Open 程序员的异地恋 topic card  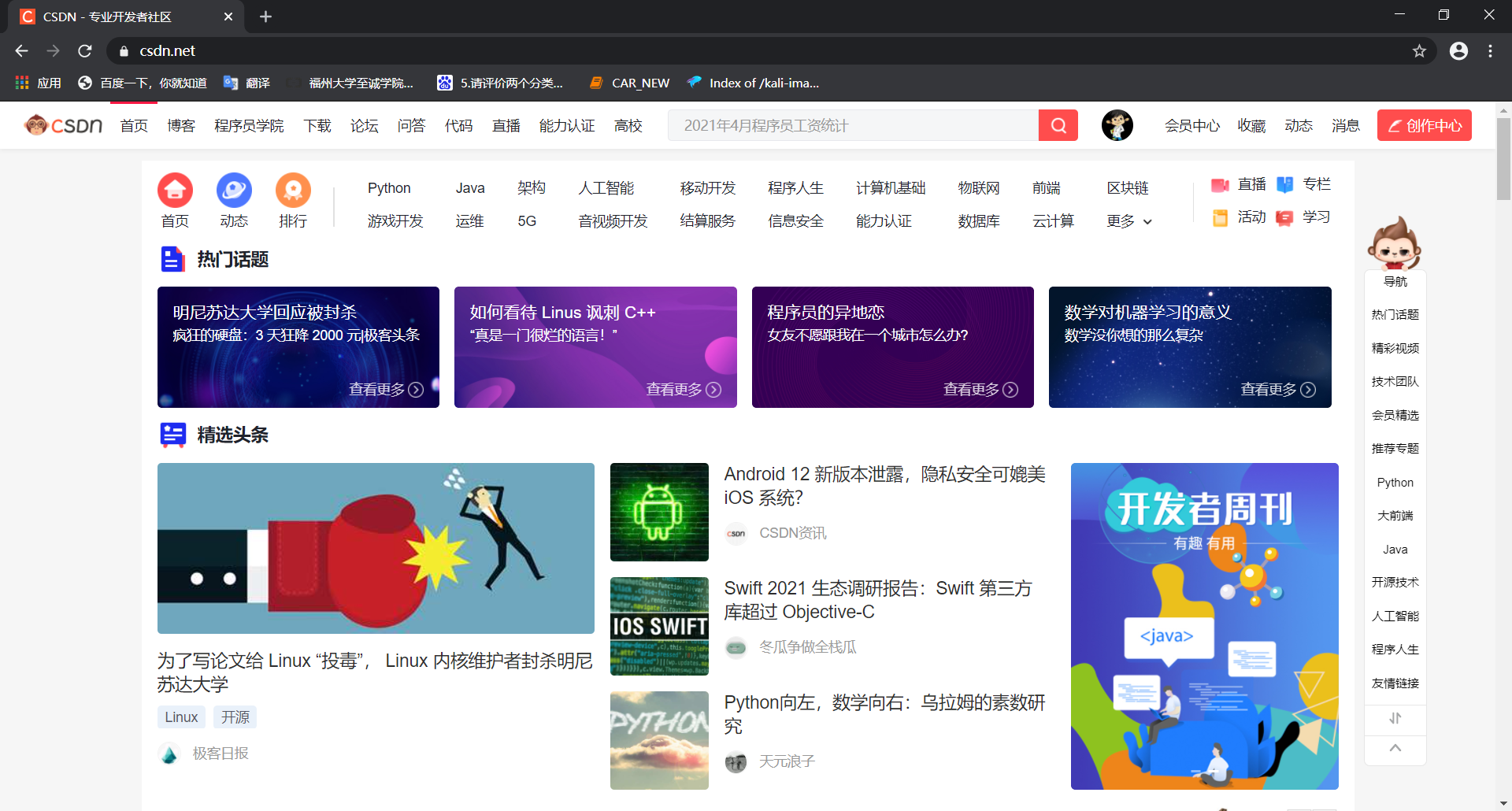(893, 347)
